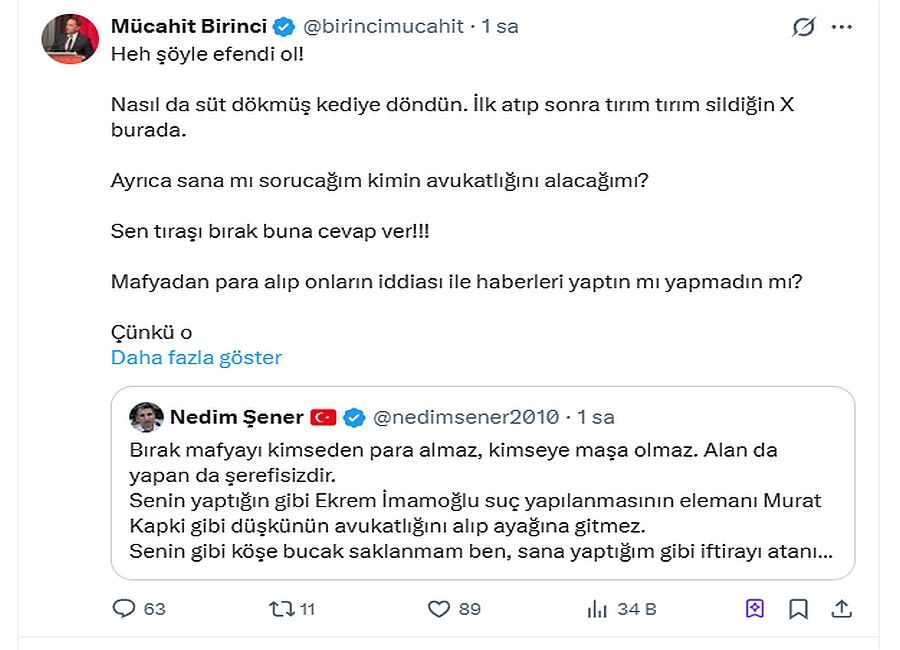Open the three-dot more options menu

pos(843,27)
